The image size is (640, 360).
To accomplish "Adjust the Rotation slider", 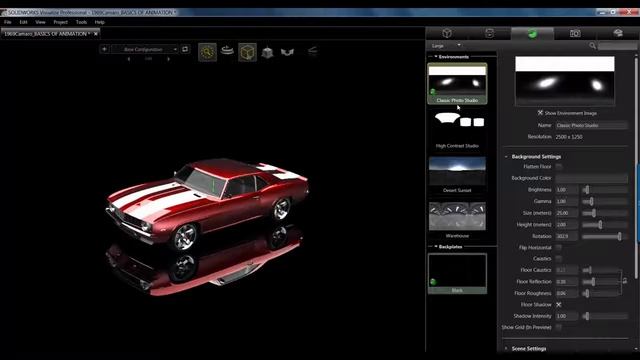I will coord(605,236).
